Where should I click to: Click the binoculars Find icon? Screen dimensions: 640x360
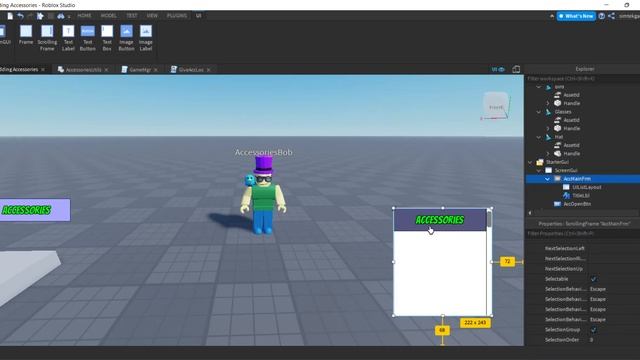point(60,16)
